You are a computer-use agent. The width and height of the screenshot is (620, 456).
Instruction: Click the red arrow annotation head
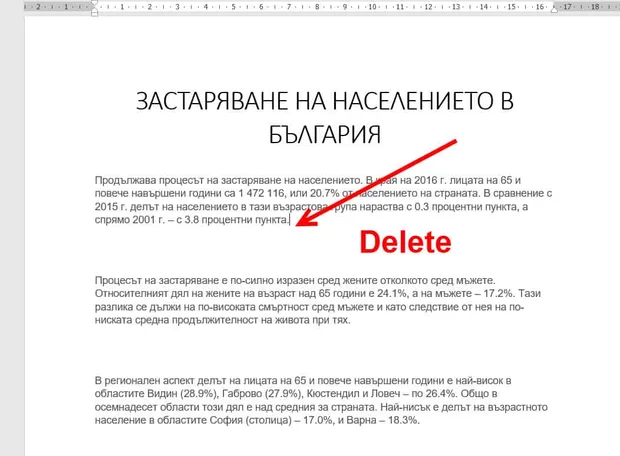click(306, 221)
